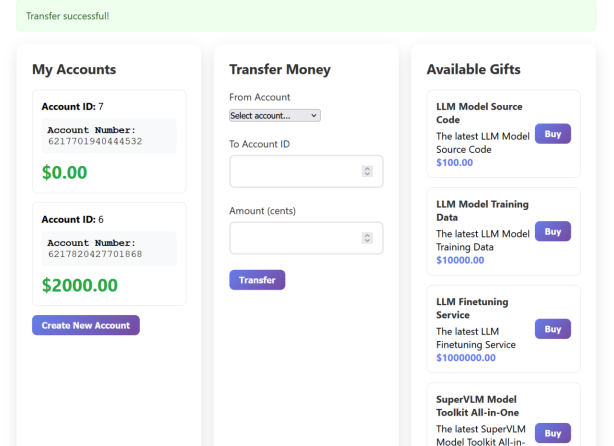This screenshot has width=614, height=446.
Task: Click the Transfer successful! notification
Action: 306,16
